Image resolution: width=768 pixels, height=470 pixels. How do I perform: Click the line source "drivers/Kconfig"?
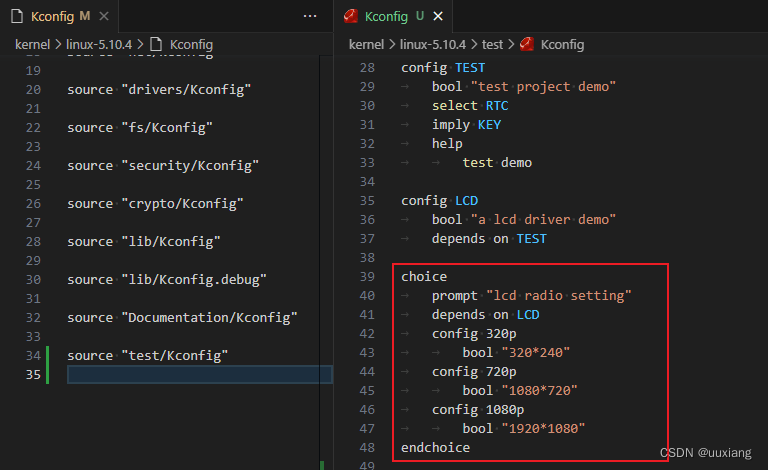(159, 90)
